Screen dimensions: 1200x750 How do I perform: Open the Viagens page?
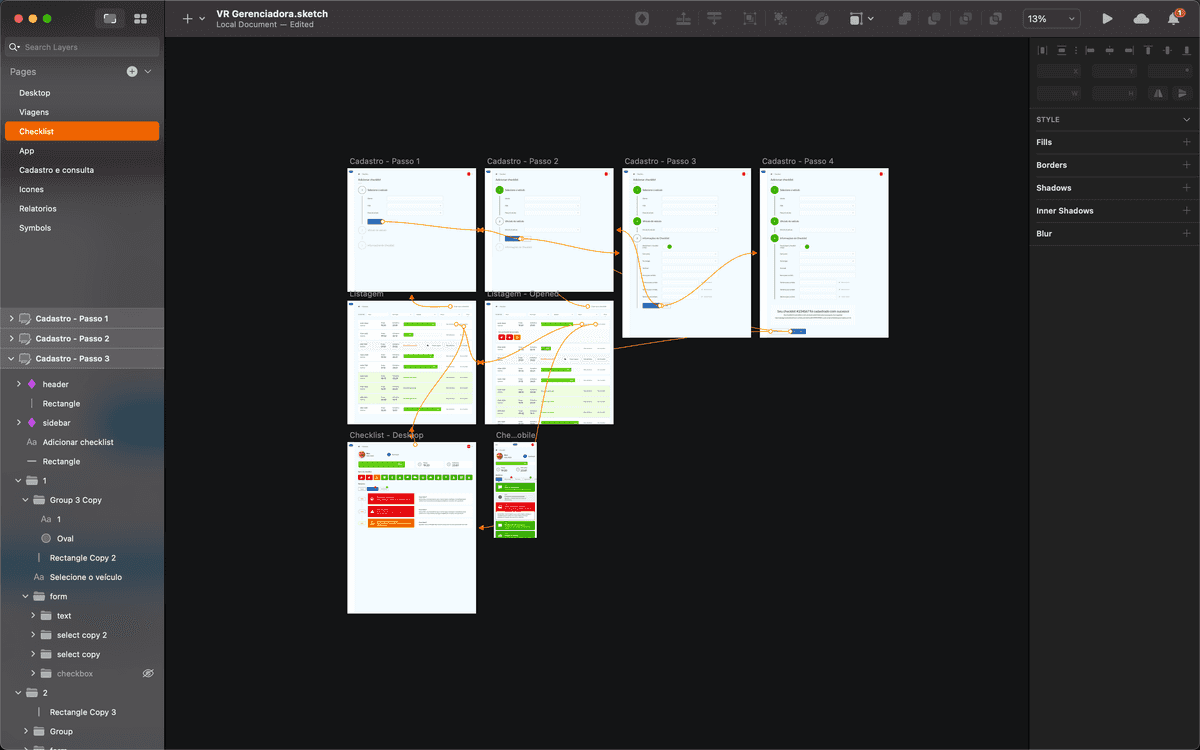[34, 112]
